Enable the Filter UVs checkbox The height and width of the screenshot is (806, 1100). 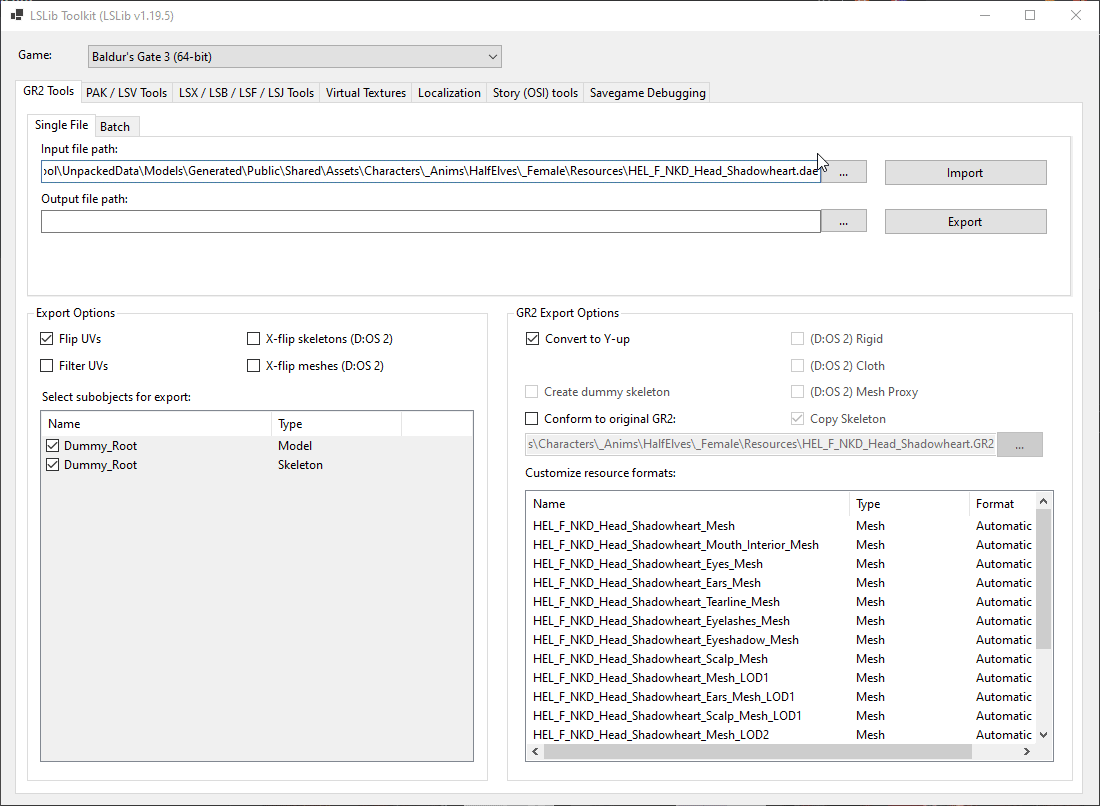[47, 365]
